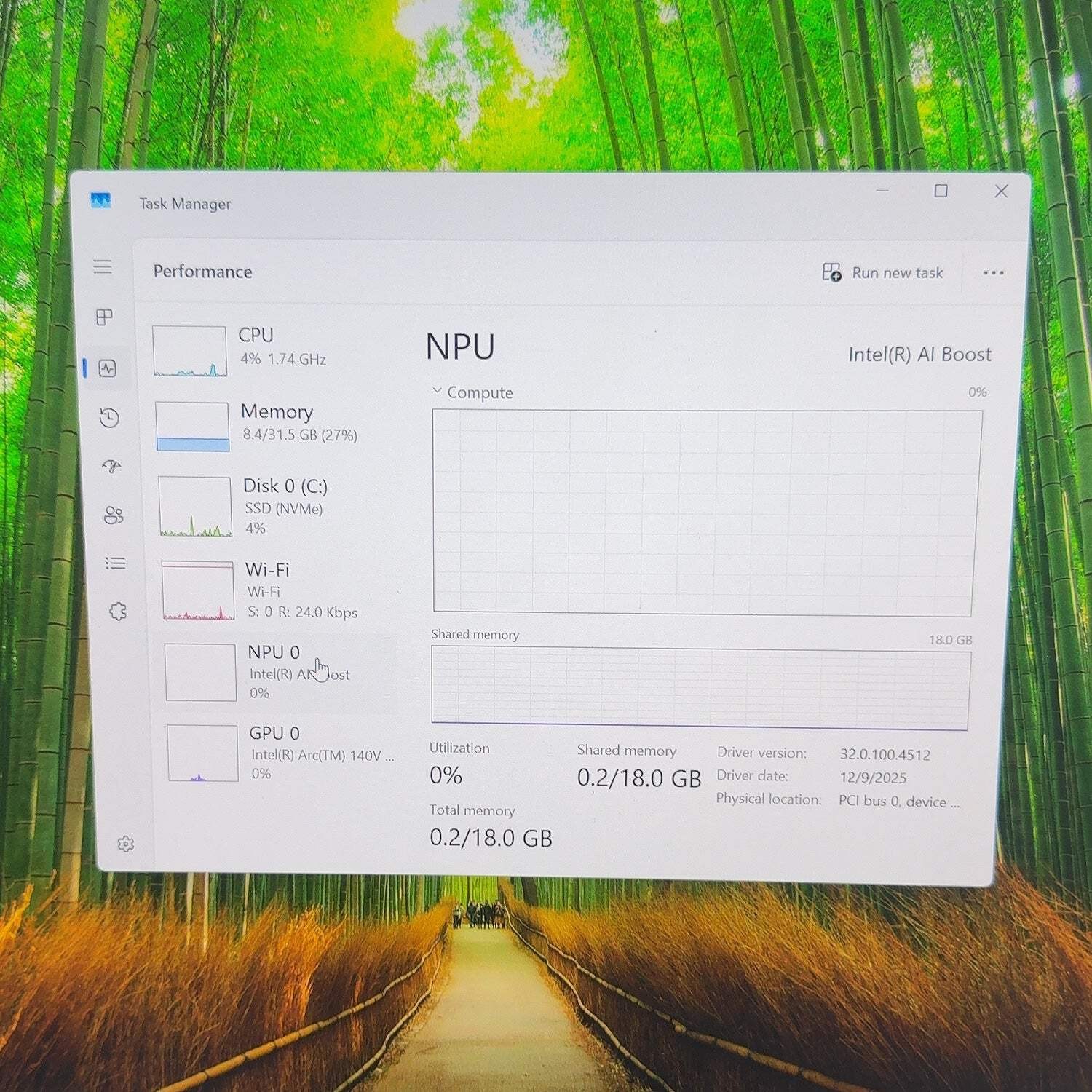The image size is (1092, 1092).
Task: Click the Shared memory graph area
Action: click(x=700, y=689)
